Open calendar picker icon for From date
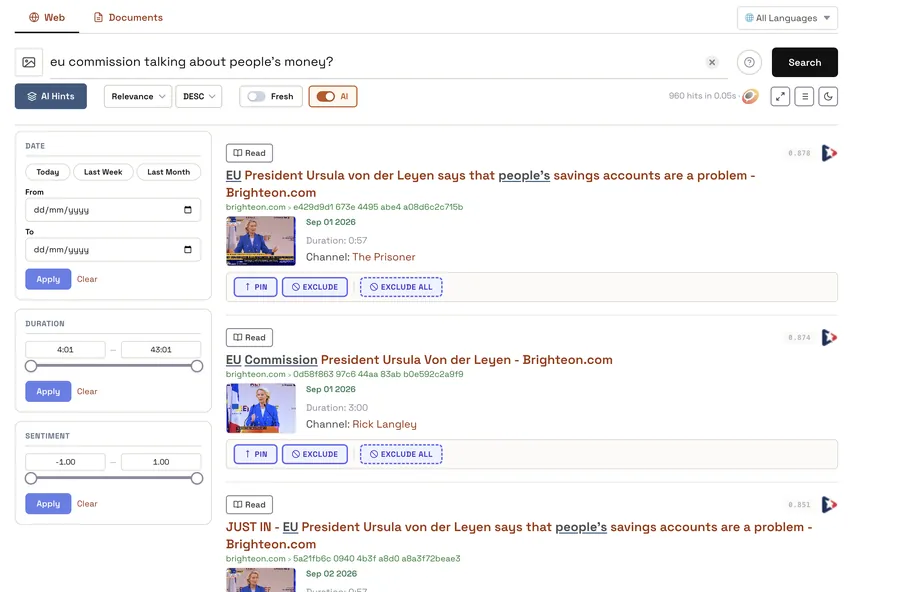This screenshot has width=900, height=592. 188,210
